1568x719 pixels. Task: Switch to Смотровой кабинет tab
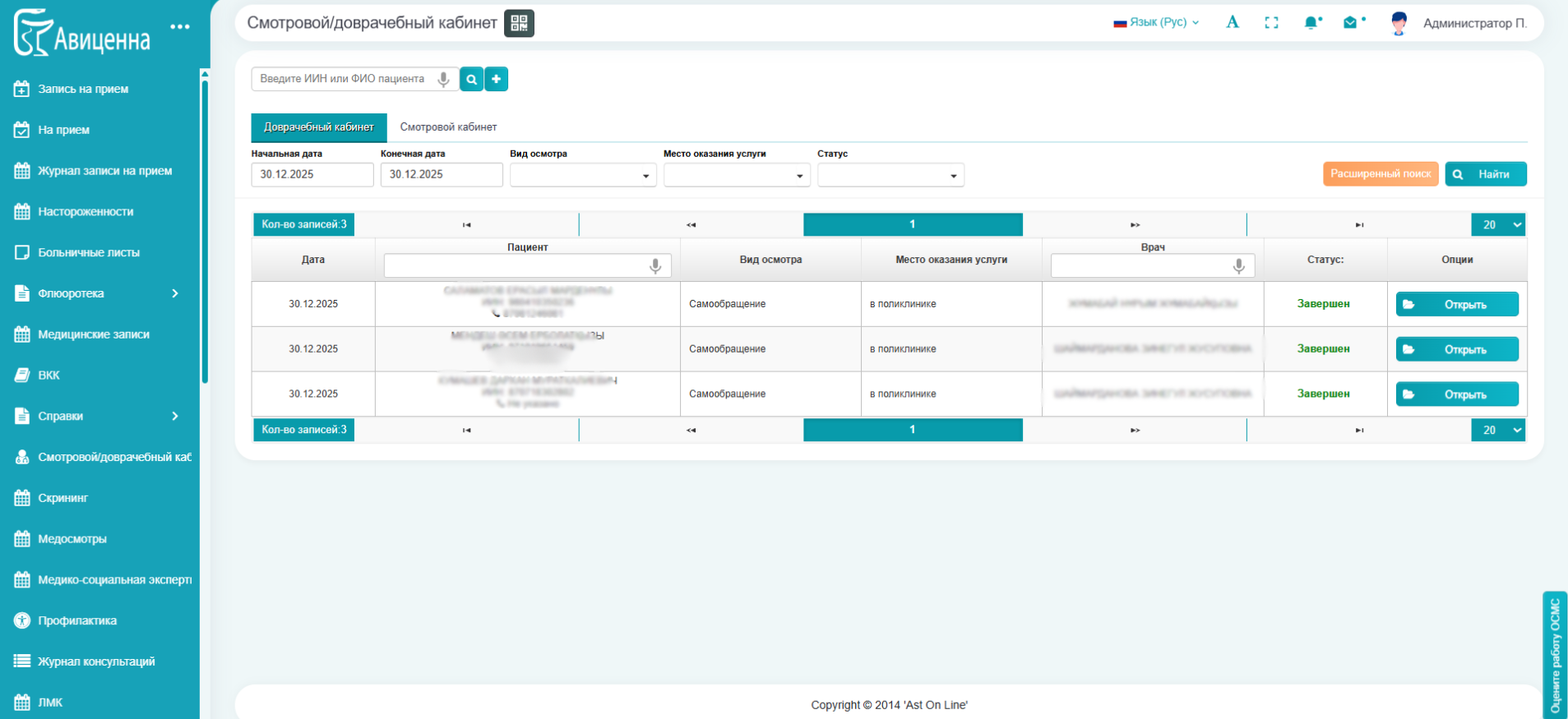point(448,127)
